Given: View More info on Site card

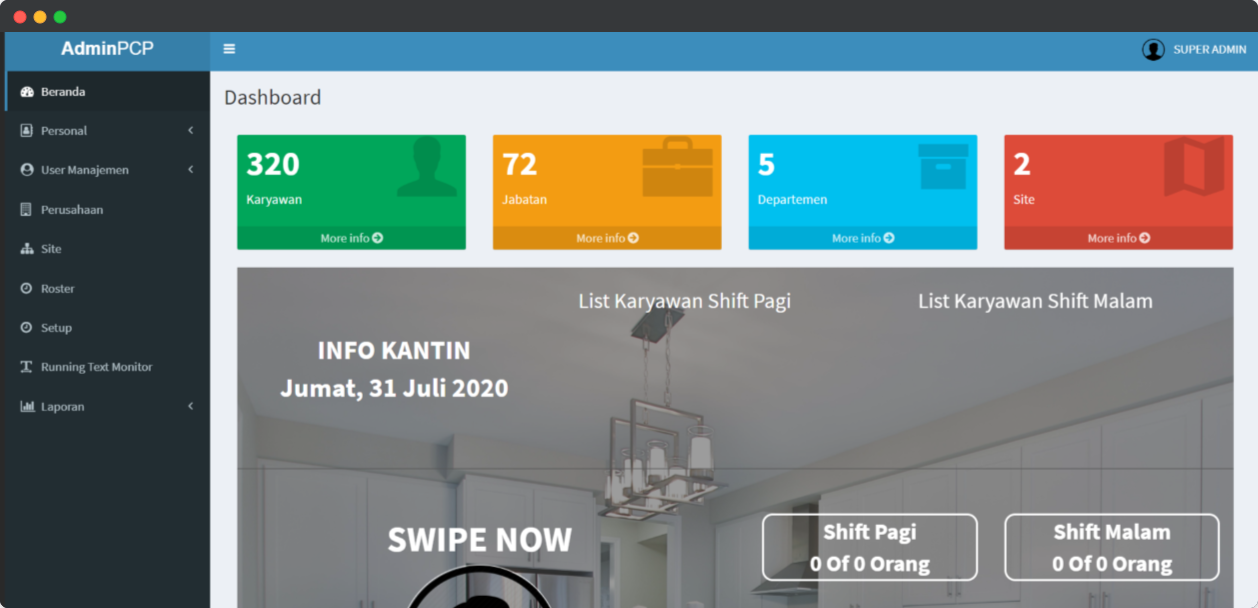Looking at the screenshot, I should point(1118,238).
